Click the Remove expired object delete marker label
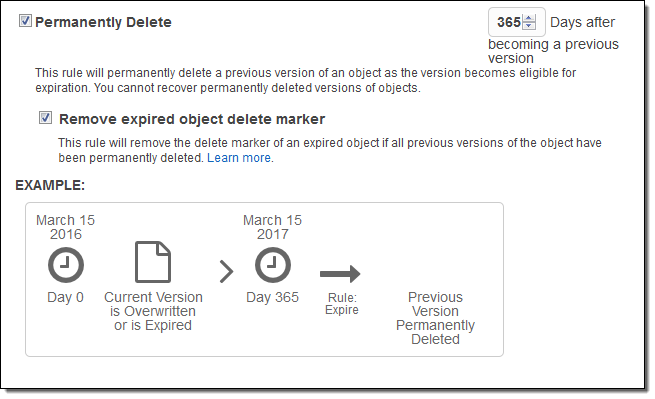This screenshot has height=399, width=655. (192, 119)
